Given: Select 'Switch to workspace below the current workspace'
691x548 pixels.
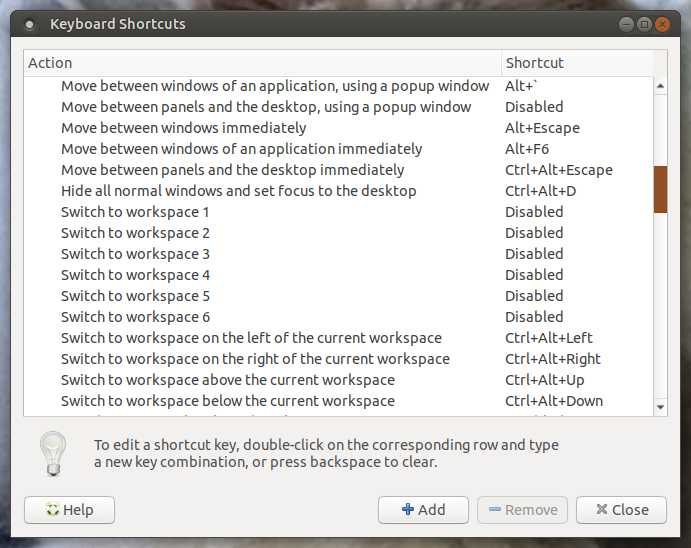Looking at the screenshot, I should [x=338, y=401].
